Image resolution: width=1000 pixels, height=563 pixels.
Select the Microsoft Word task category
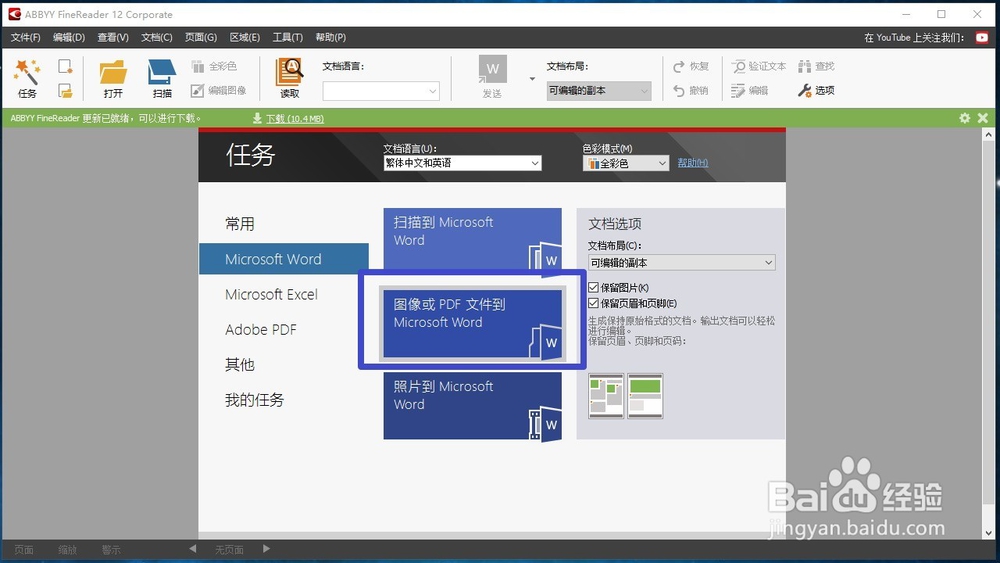284,259
